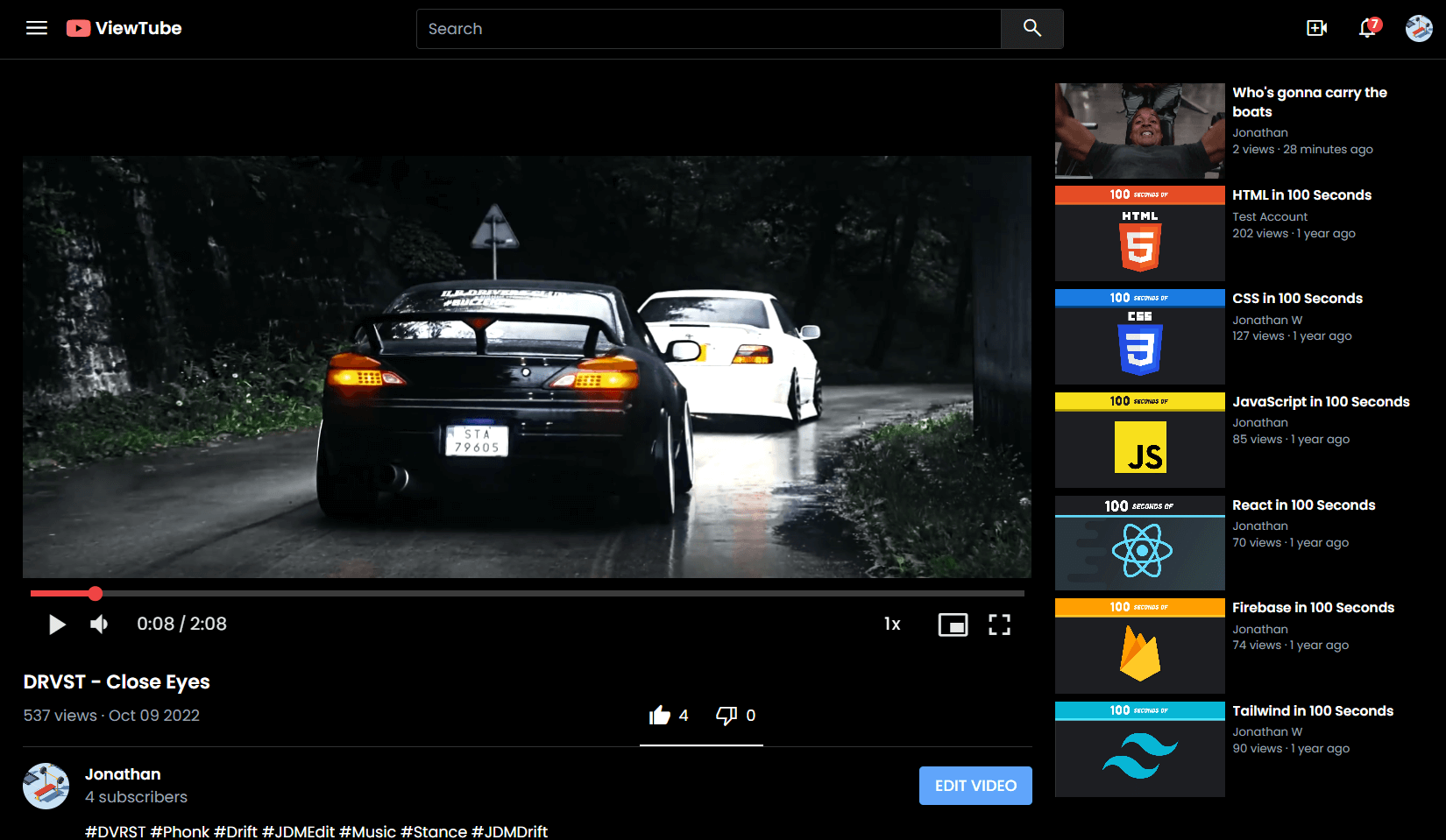
Task: Open the HTML in 100 Seconds thumbnail
Action: tap(1140, 233)
